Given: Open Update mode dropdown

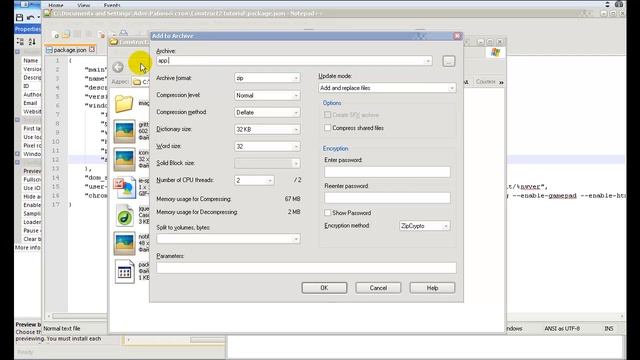Looking at the screenshot, I should [x=451, y=88].
